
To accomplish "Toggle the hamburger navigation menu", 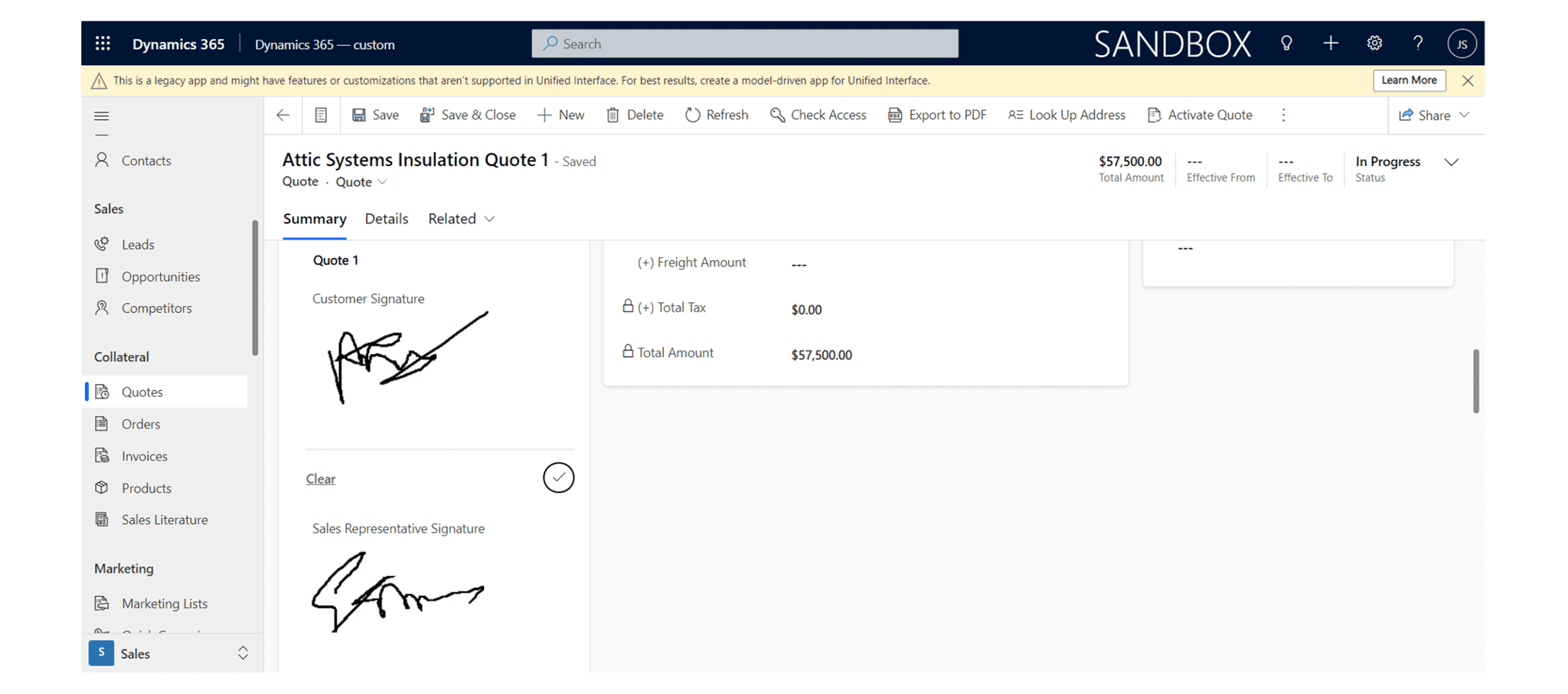I will pos(101,116).
